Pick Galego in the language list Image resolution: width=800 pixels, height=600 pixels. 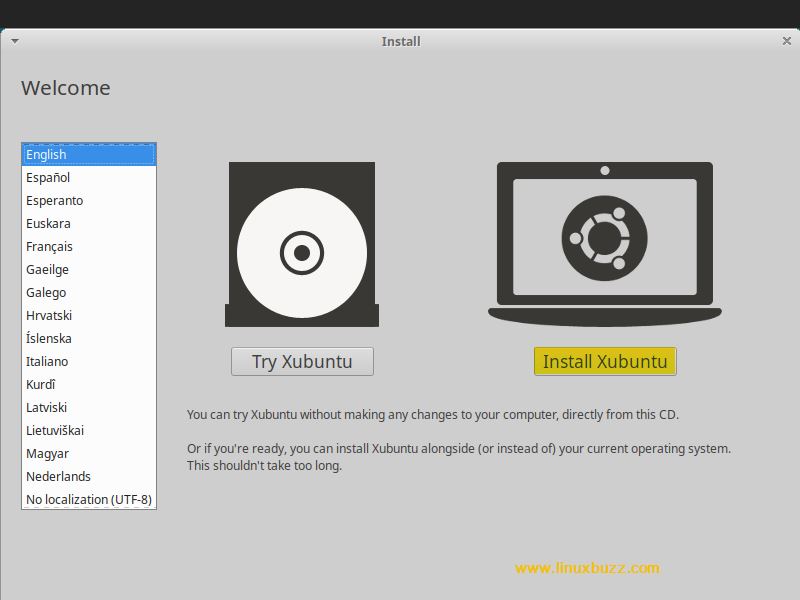tap(89, 292)
